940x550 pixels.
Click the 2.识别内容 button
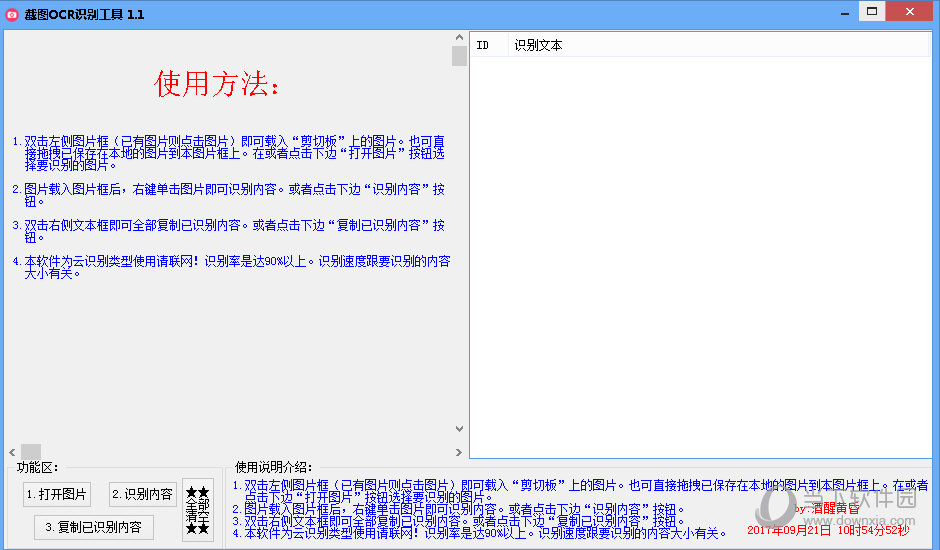click(143, 494)
